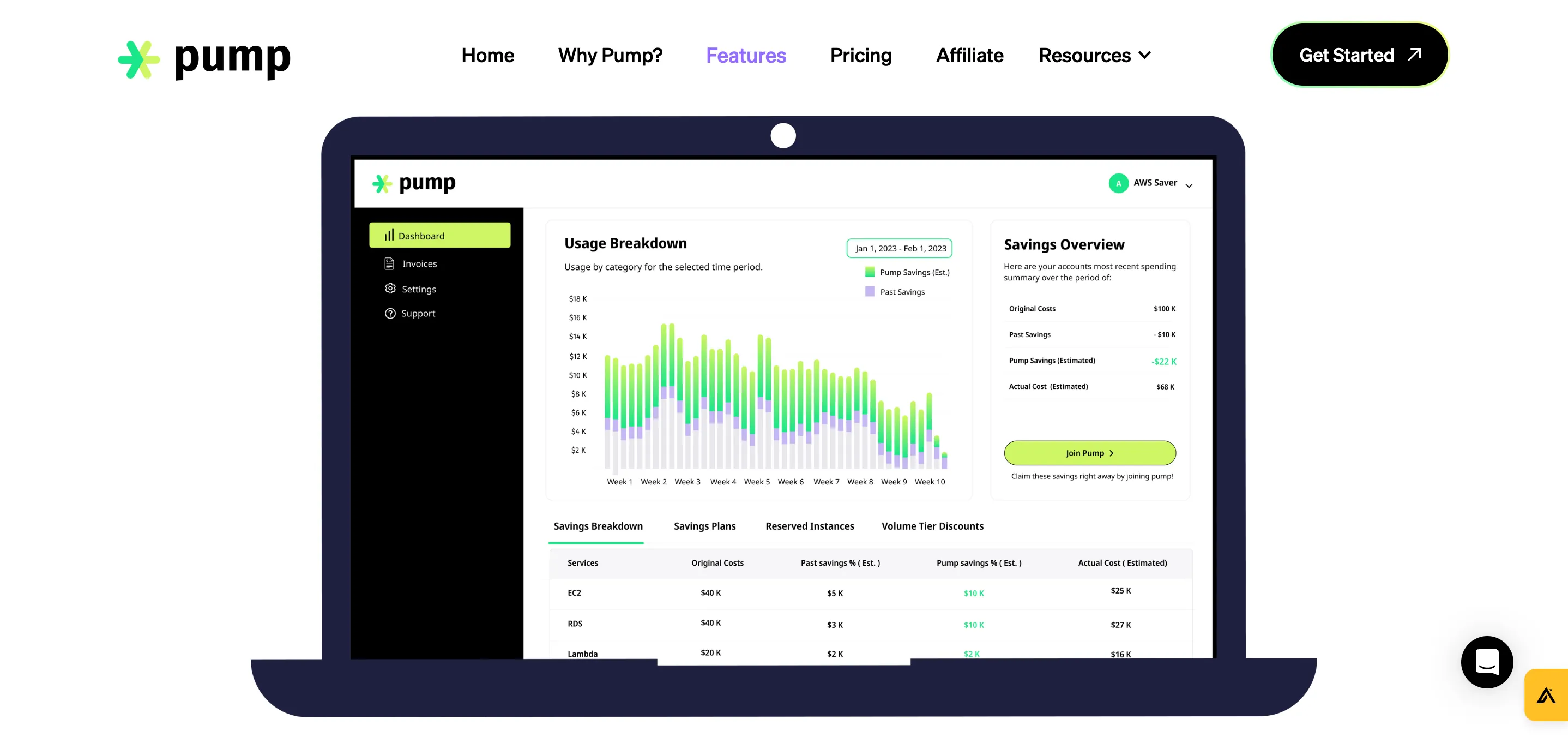Open the AWS Saver account chevron

(1189, 185)
